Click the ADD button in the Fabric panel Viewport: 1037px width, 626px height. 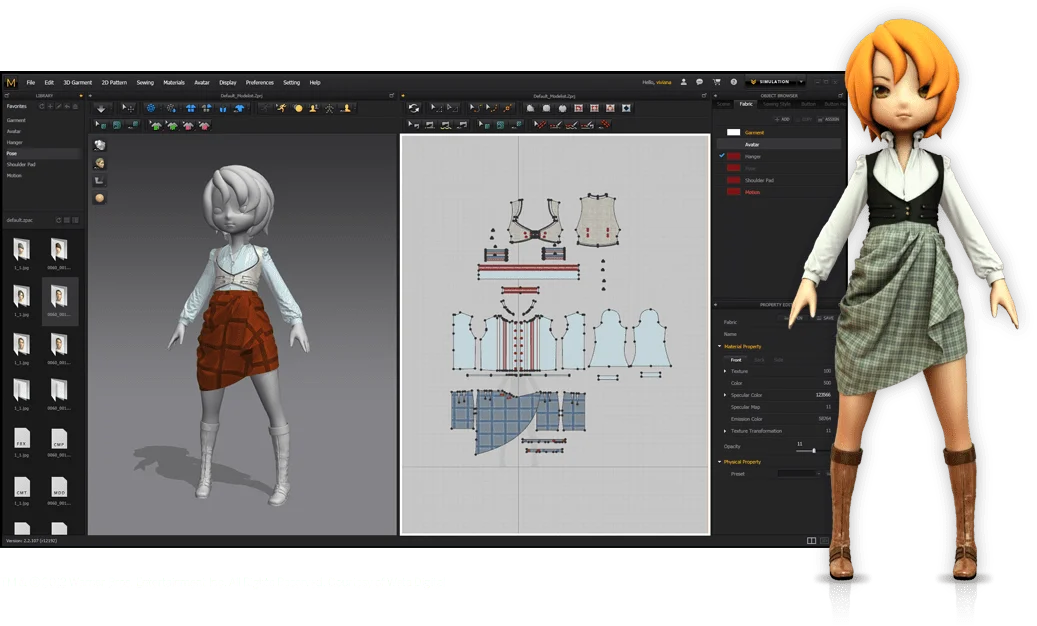(x=783, y=119)
